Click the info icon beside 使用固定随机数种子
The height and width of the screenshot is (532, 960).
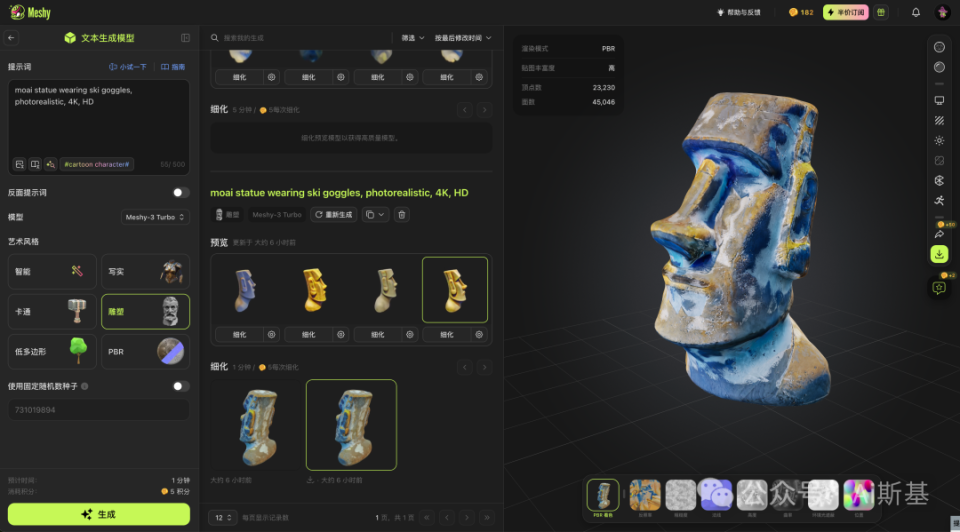[84, 386]
